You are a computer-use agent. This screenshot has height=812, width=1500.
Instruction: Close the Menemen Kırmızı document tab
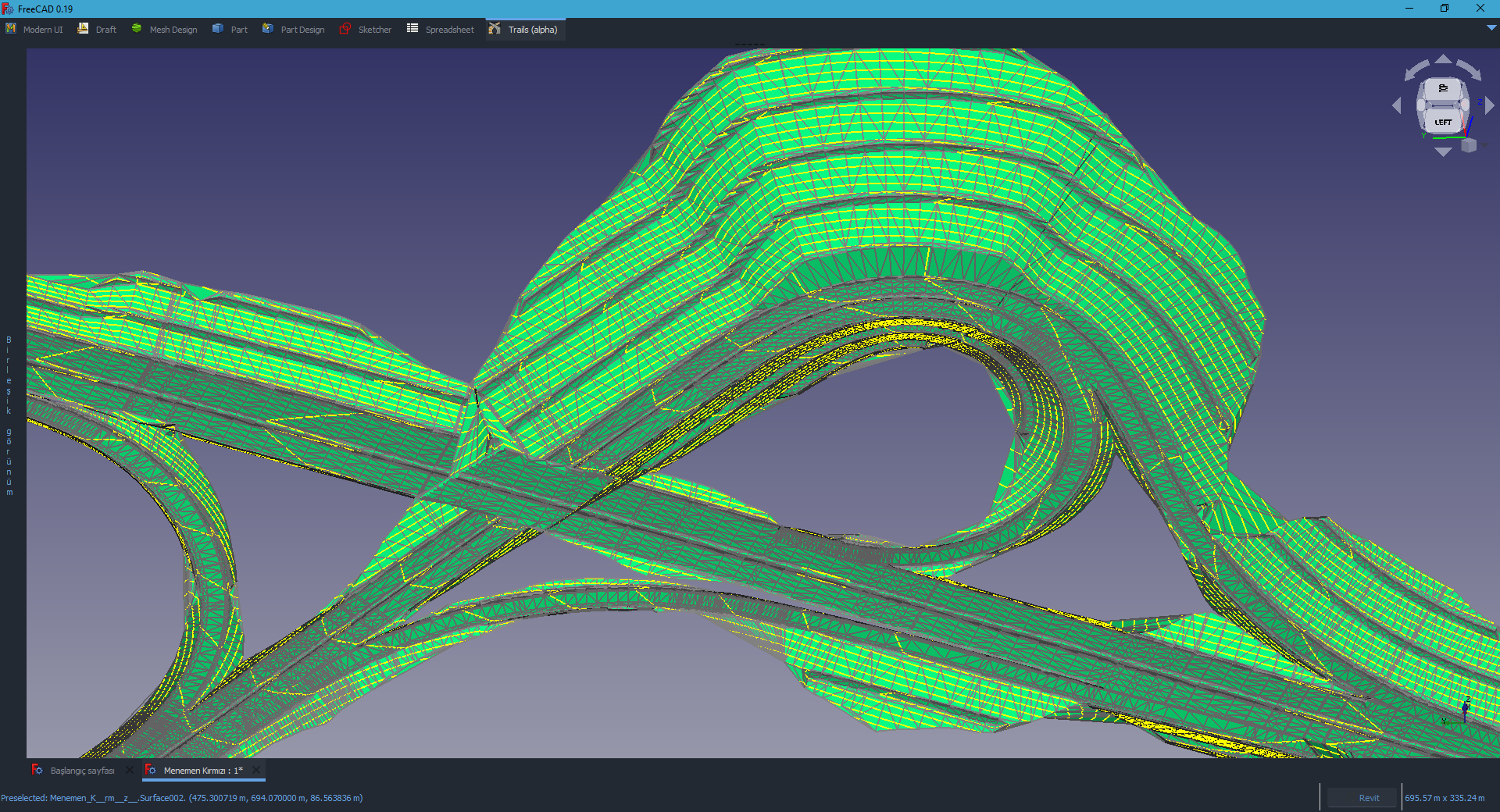[256, 770]
